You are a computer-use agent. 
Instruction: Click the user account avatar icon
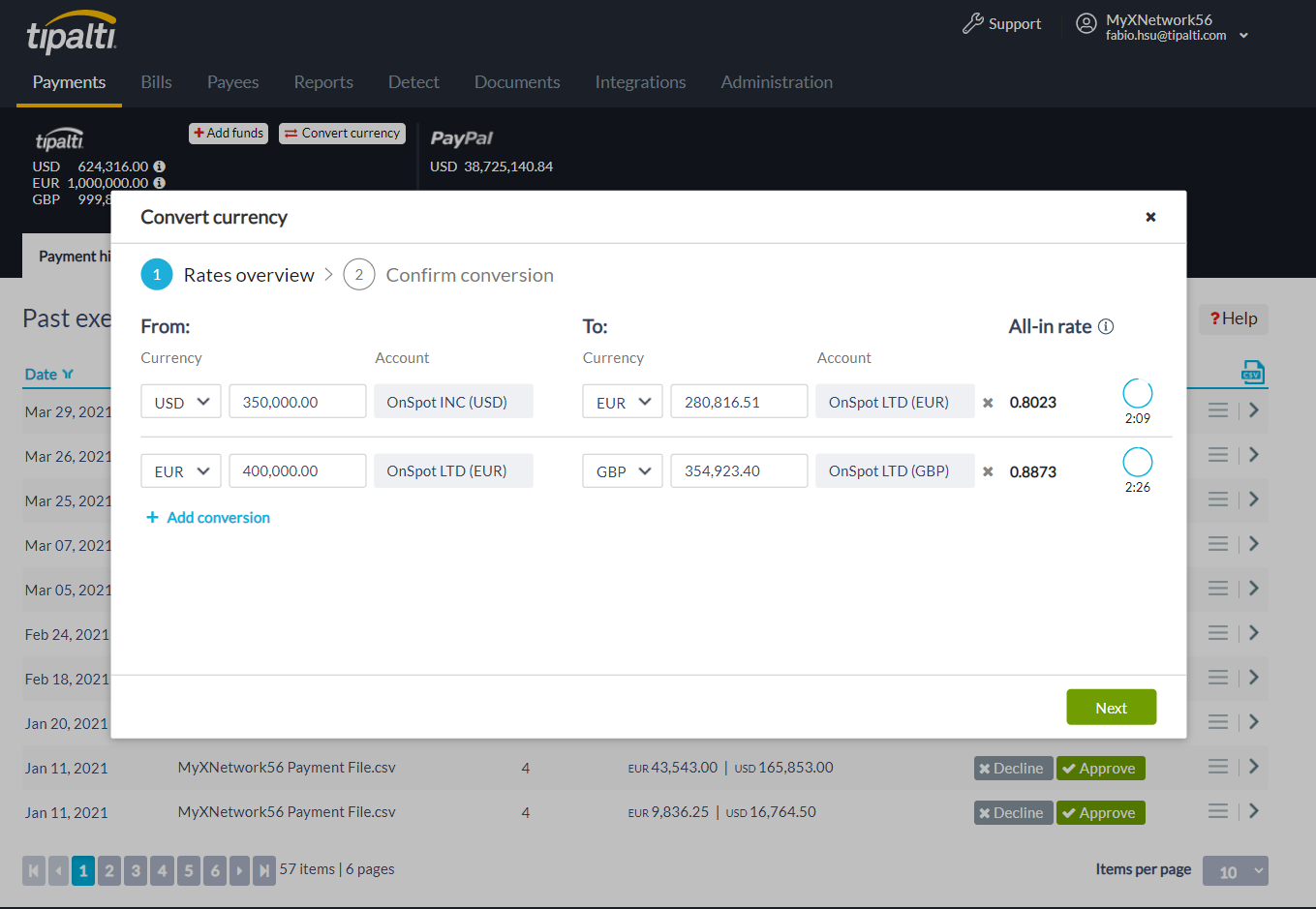1086,23
